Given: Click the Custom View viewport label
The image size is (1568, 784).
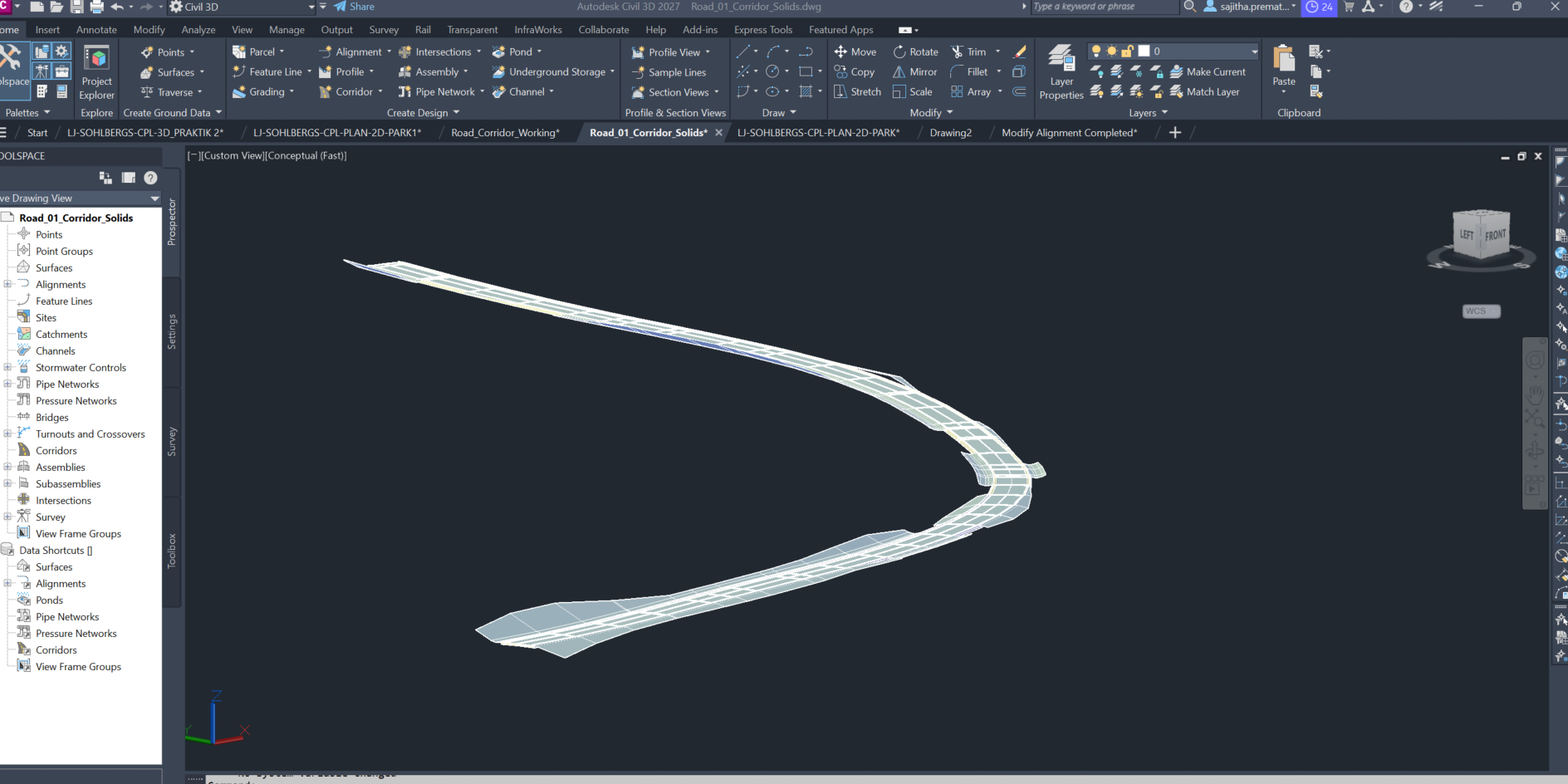Looking at the screenshot, I should pyautogui.click(x=233, y=155).
